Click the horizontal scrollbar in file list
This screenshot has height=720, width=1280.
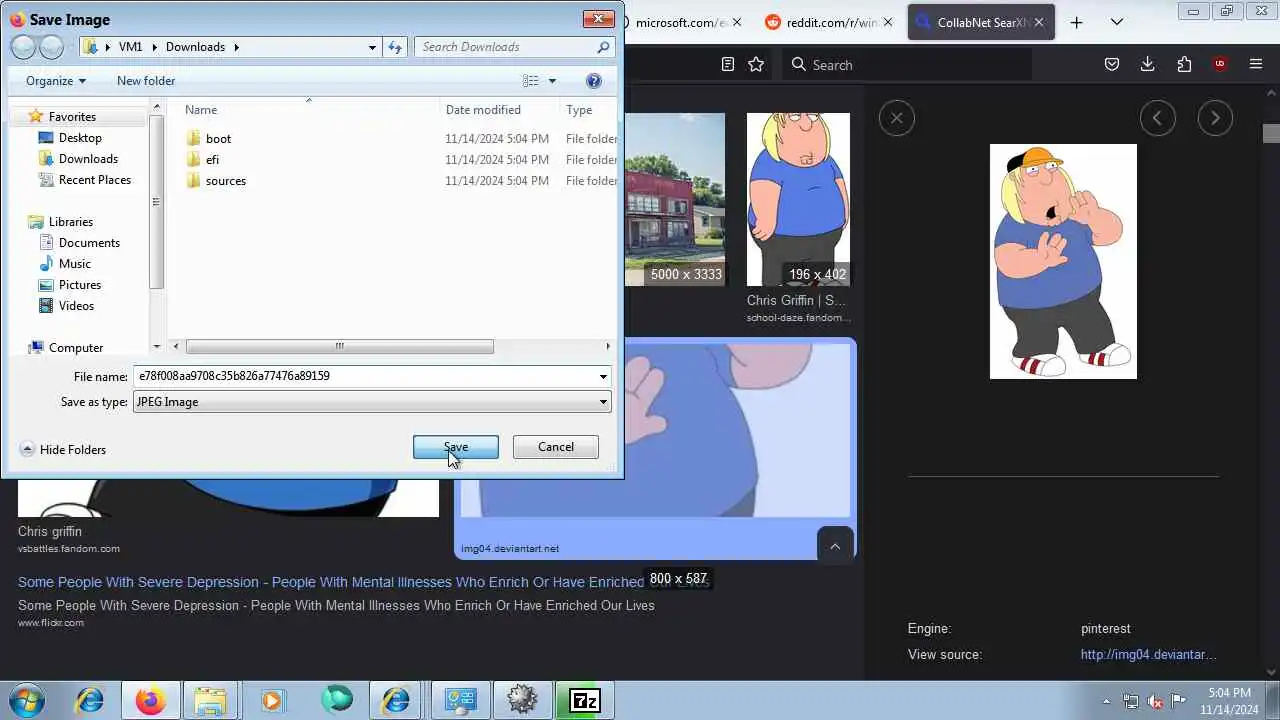[x=340, y=347]
